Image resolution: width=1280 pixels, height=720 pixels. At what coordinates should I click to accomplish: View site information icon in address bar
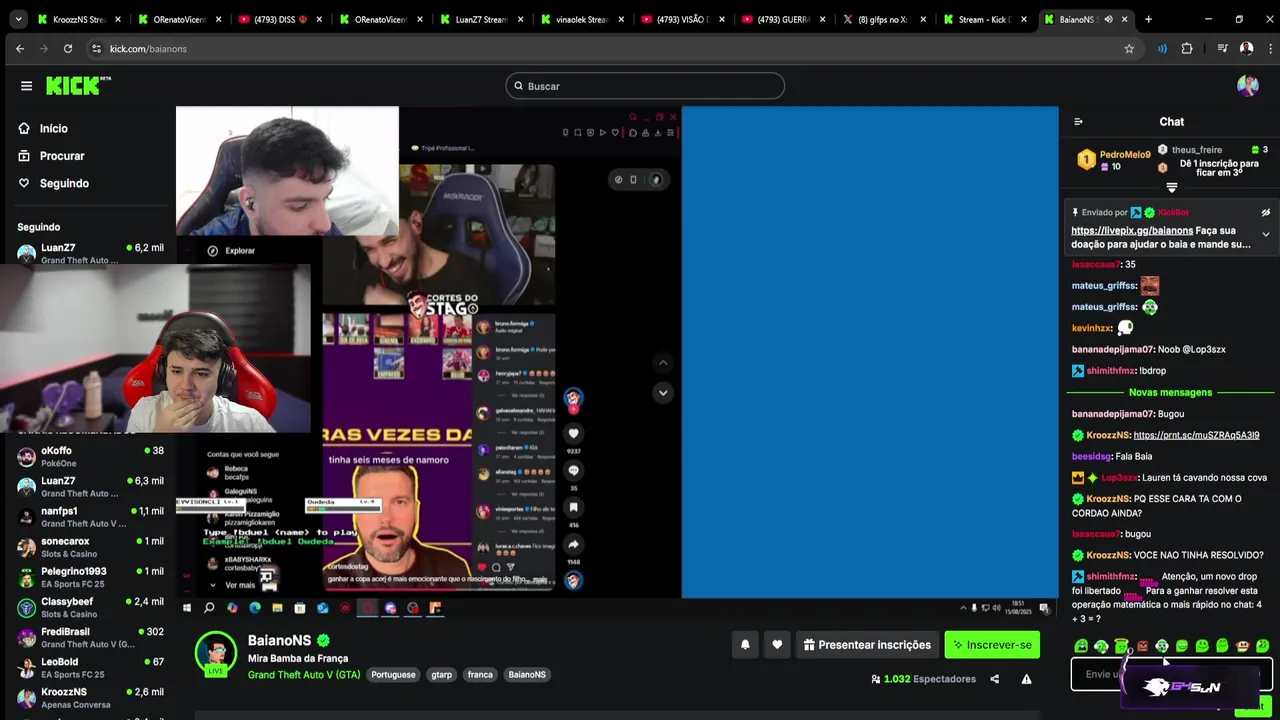click(x=97, y=48)
